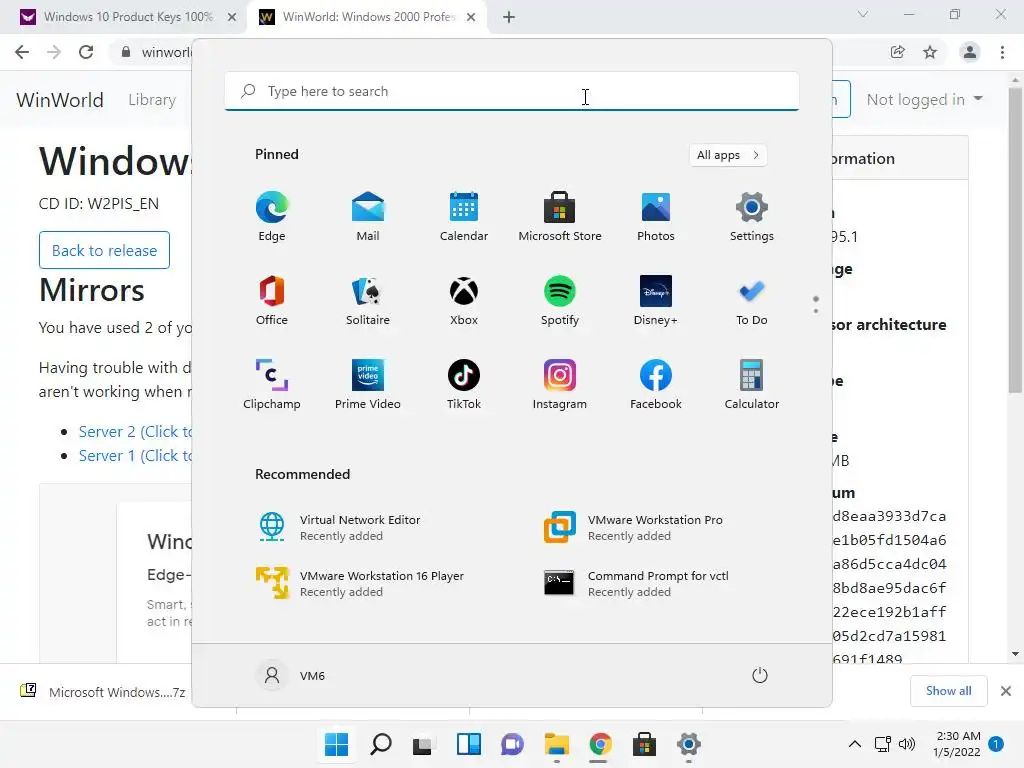Expand the All apps list
The image size is (1024, 768).
[x=728, y=155]
